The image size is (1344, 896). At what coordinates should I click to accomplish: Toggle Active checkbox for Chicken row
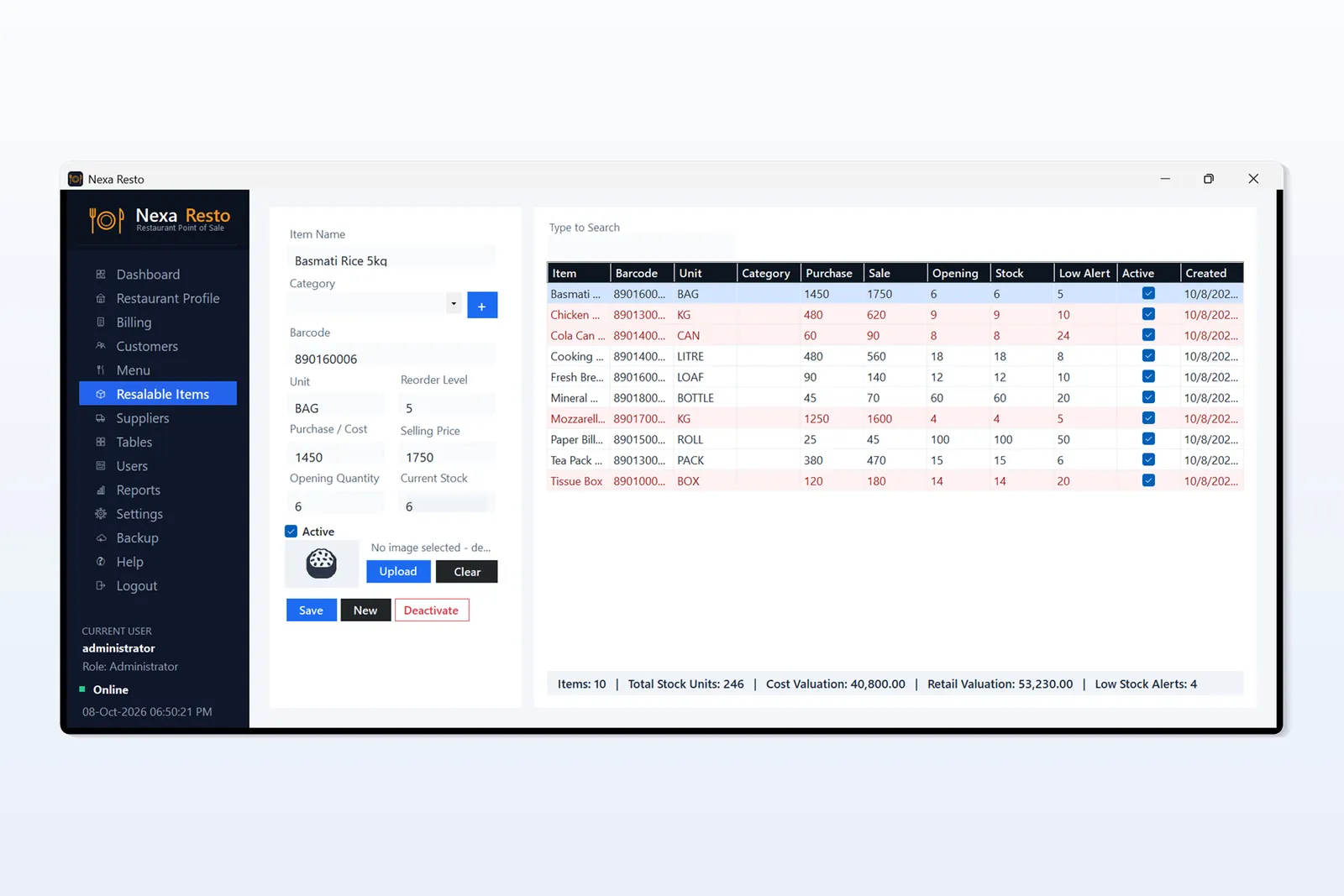[1148, 314]
